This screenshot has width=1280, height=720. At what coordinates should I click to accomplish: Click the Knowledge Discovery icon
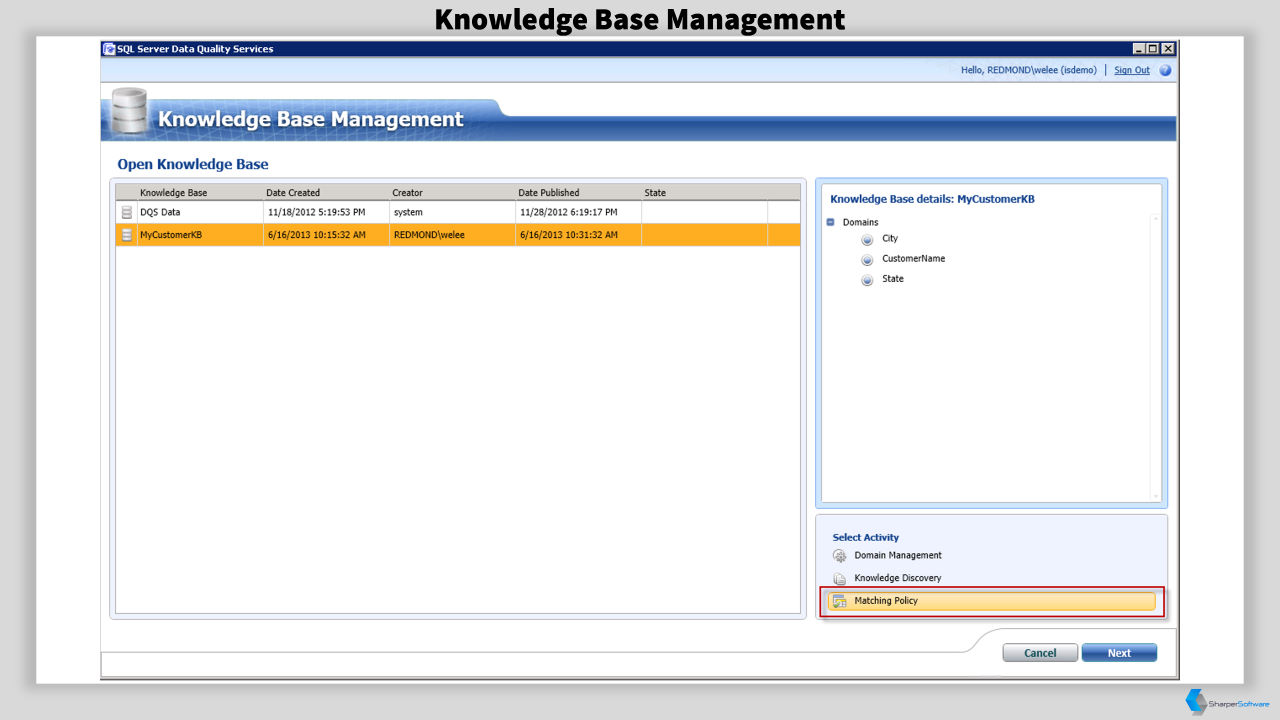click(x=840, y=579)
